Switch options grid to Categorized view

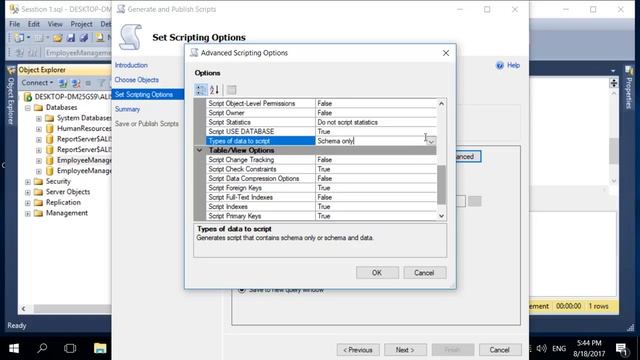[201, 89]
